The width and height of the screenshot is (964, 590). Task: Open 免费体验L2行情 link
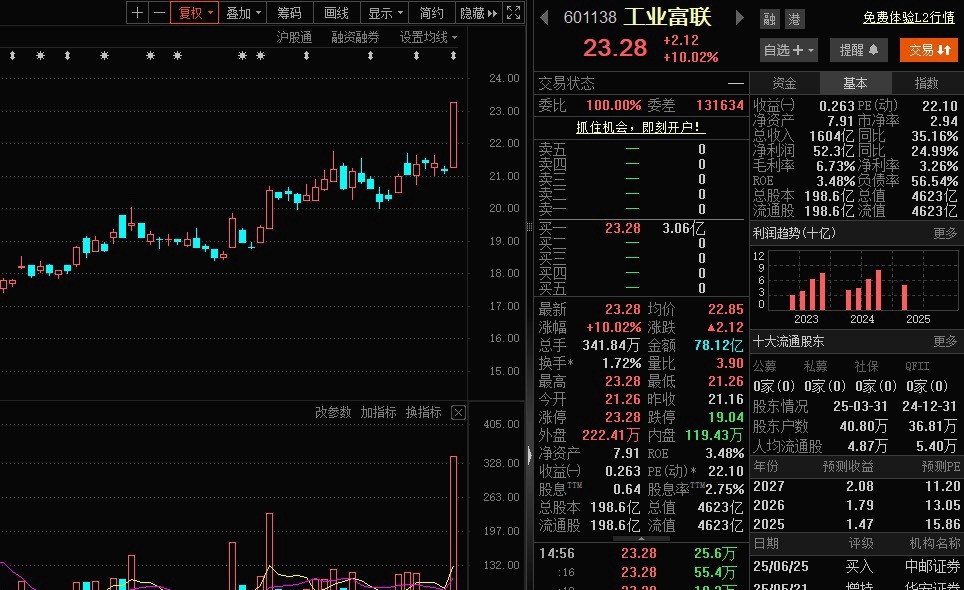point(909,17)
